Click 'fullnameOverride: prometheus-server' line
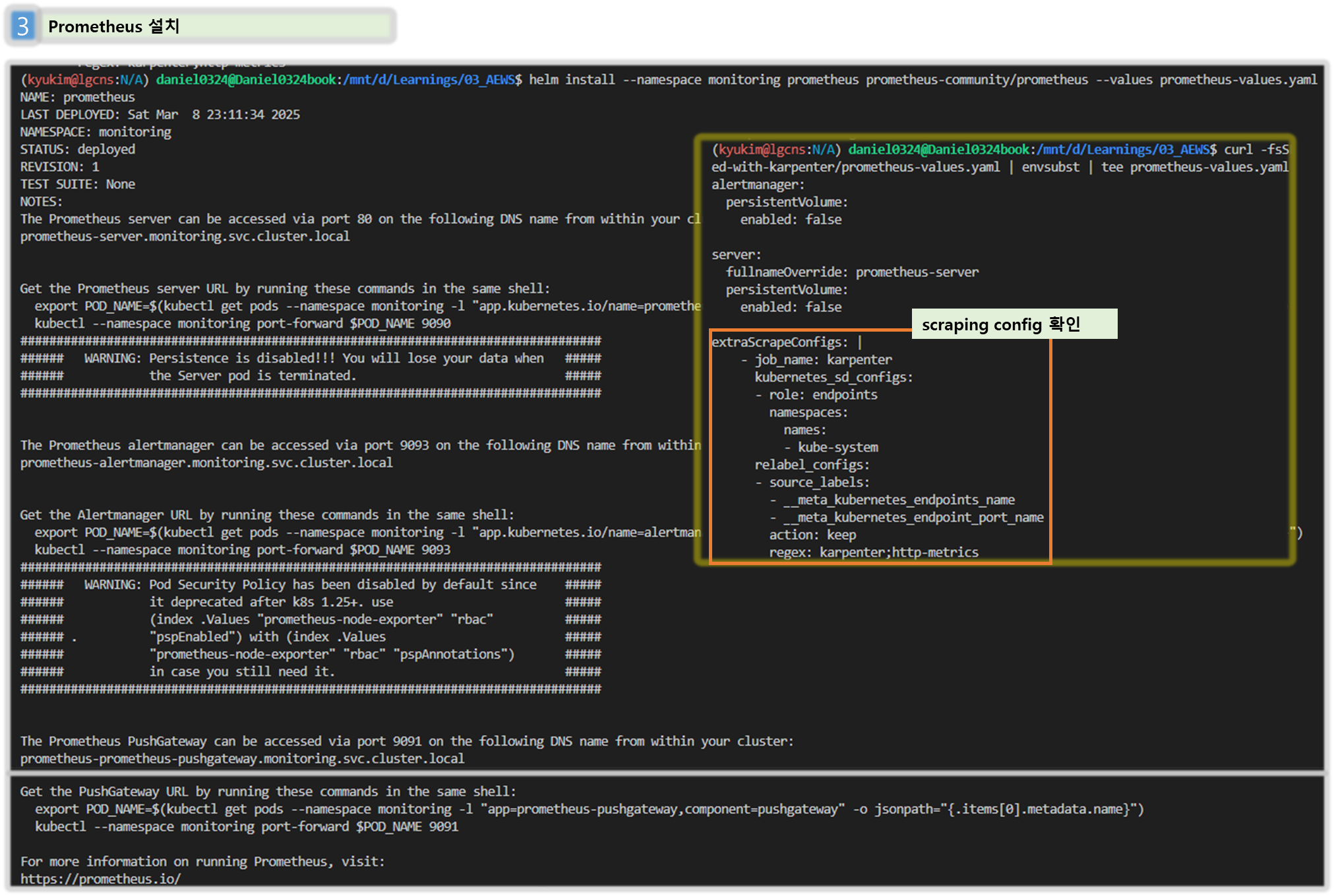The height and width of the screenshot is (896, 1334). 852,272
